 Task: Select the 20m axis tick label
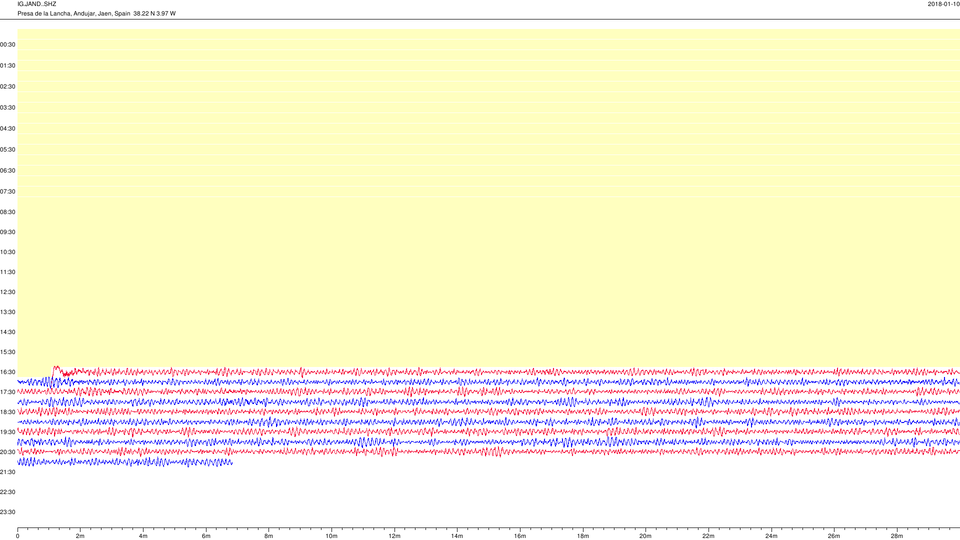click(645, 536)
